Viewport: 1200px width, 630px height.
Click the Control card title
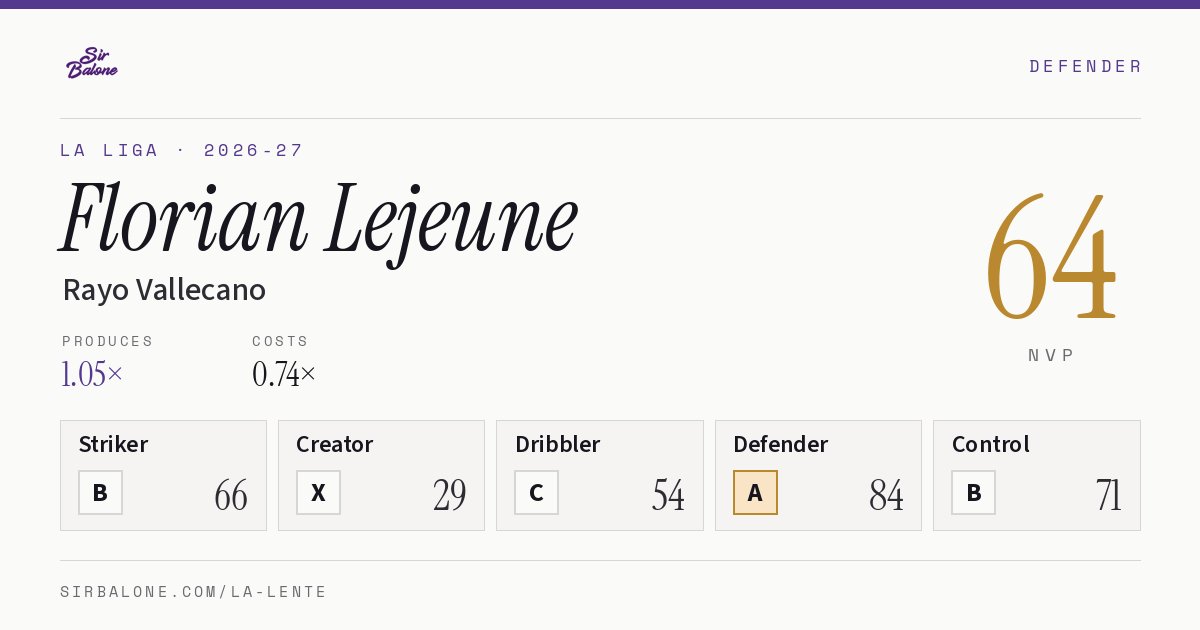click(x=990, y=444)
